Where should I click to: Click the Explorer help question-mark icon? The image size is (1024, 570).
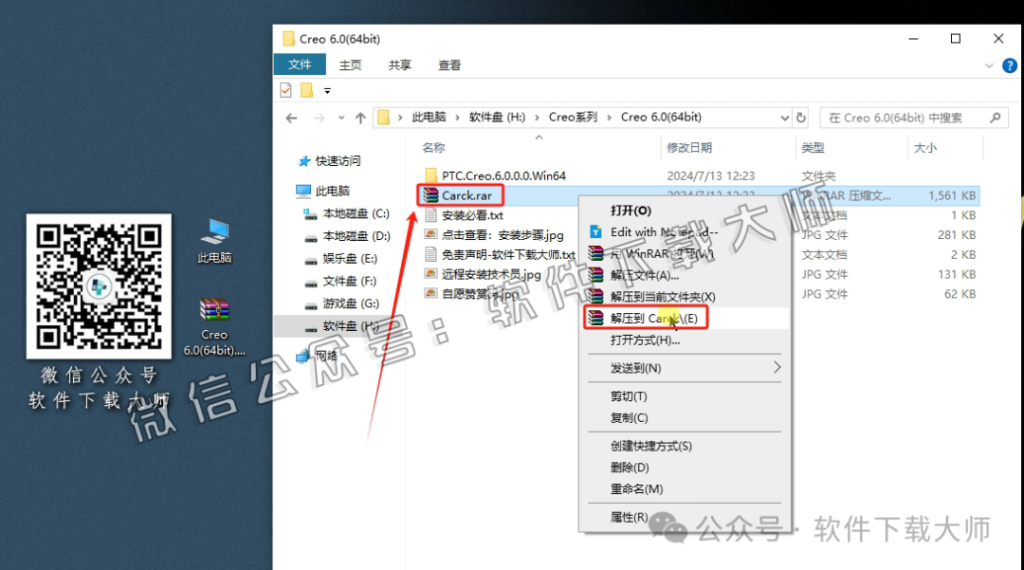point(1010,66)
